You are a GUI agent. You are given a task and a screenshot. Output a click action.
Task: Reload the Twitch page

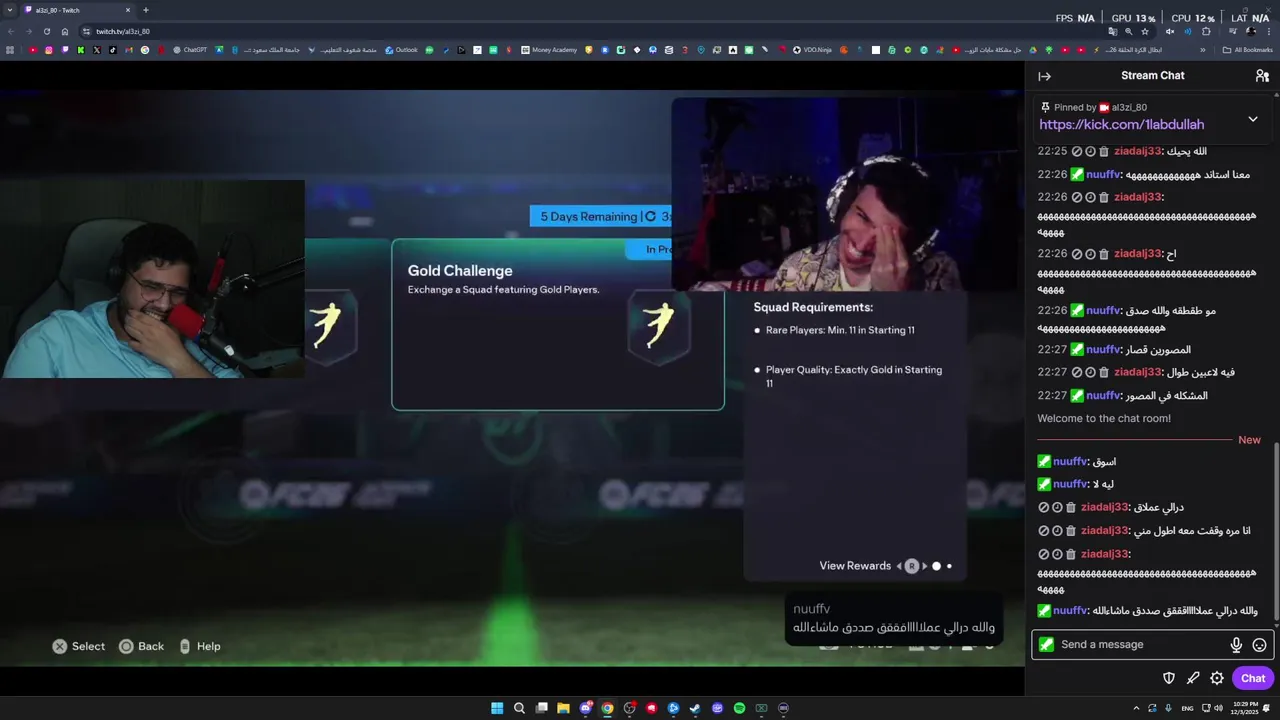click(x=47, y=31)
